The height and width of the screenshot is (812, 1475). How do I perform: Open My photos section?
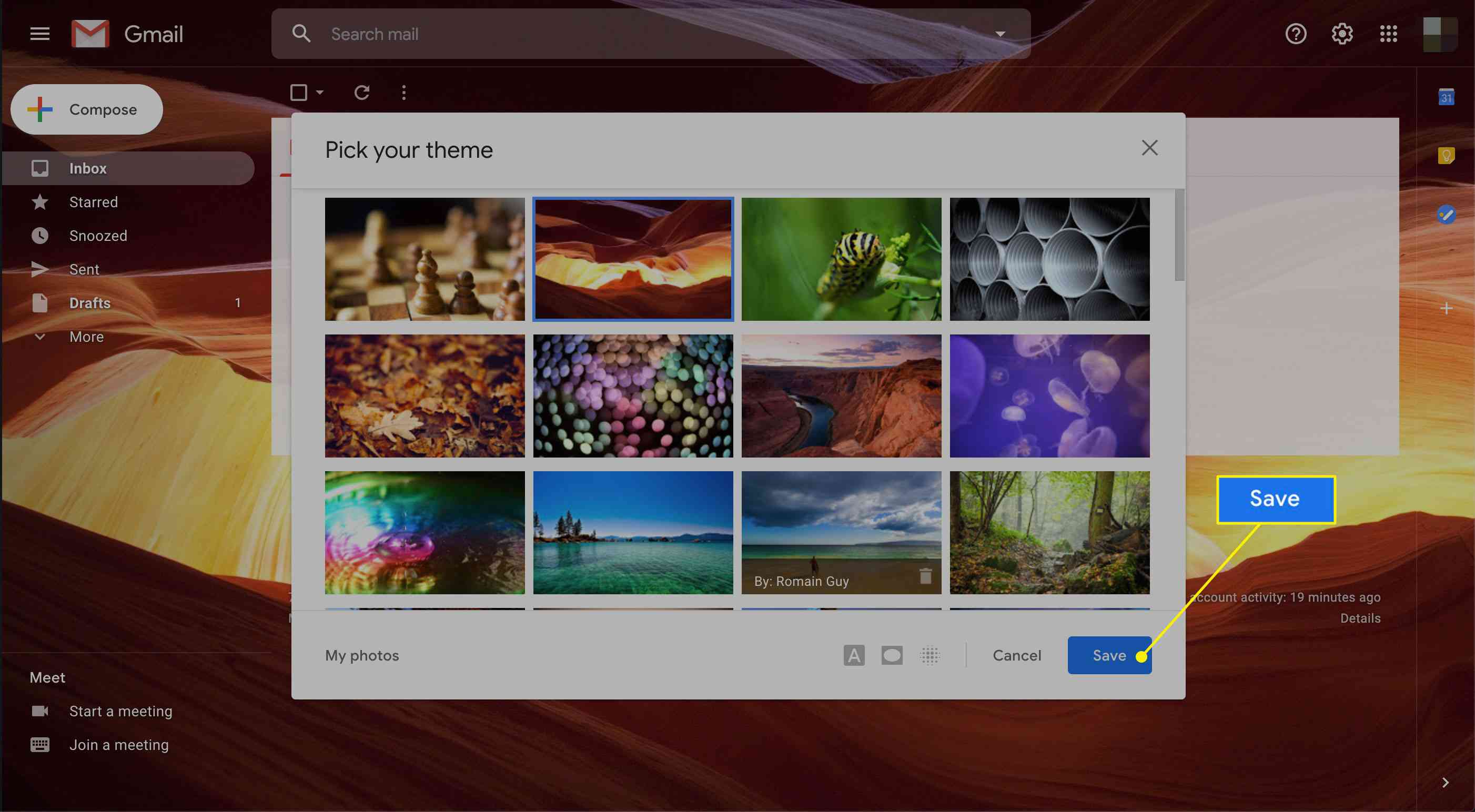tap(361, 655)
